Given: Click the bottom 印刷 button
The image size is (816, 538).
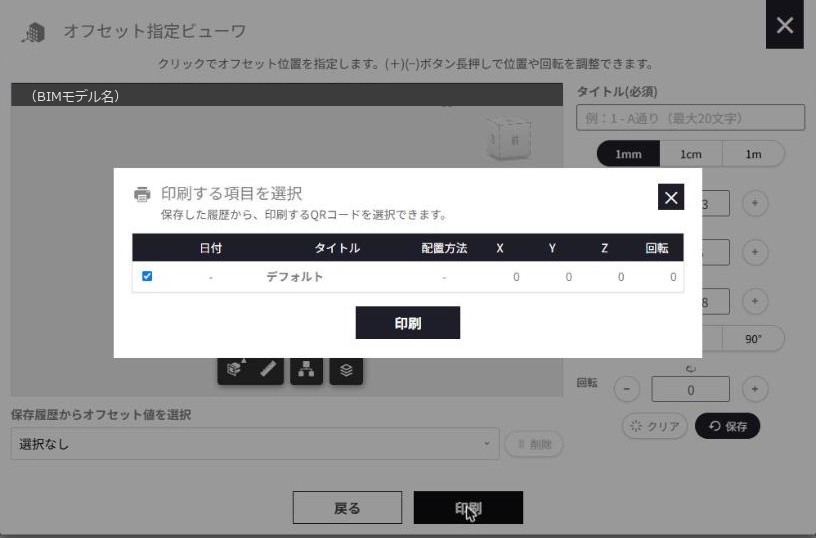Looking at the screenshot, I should tap(468, 507).
